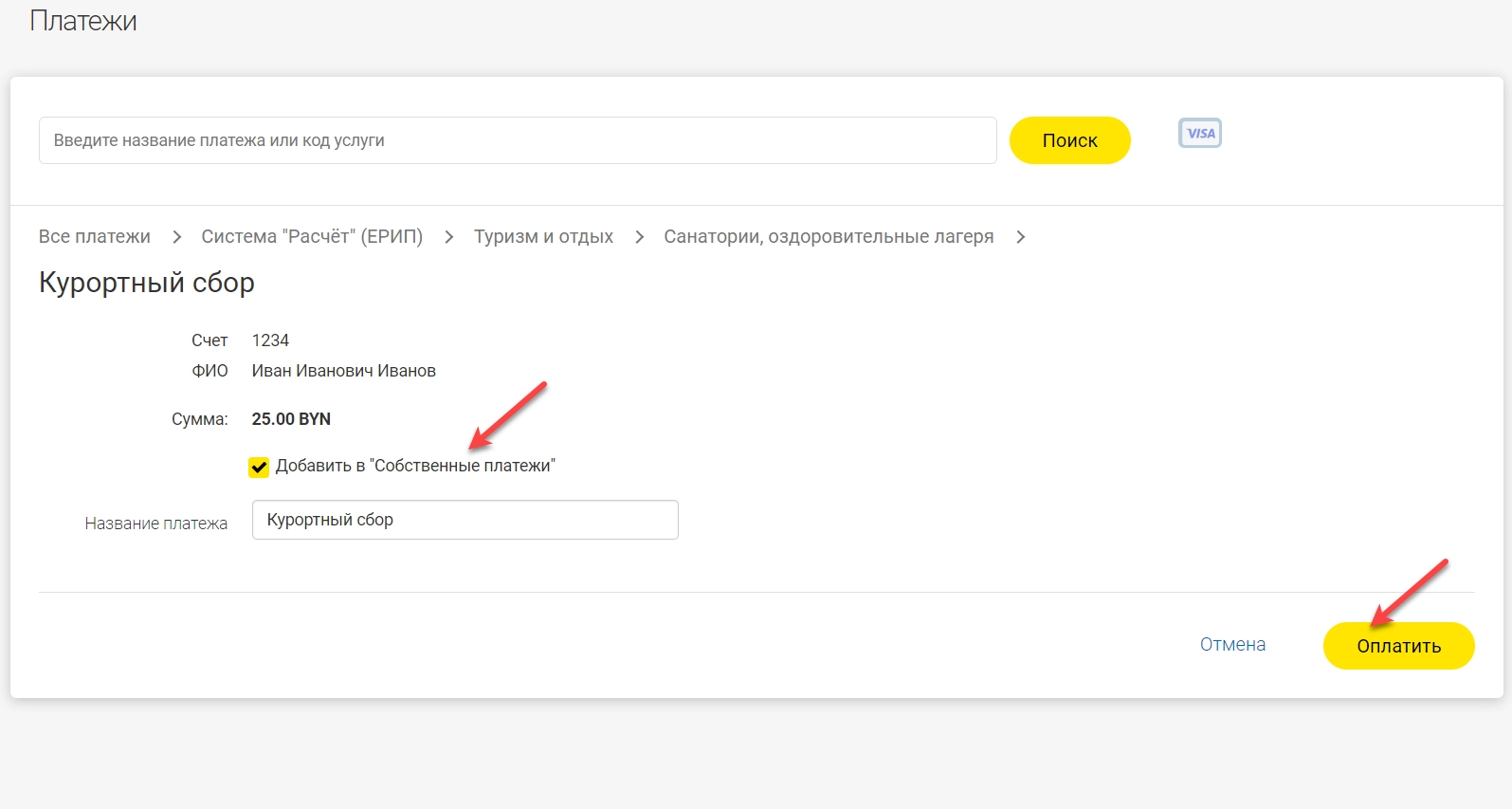Viewport: 1512px width, 809px height.
Task: Click the VISA card icon
Action: coord(1199,133)
